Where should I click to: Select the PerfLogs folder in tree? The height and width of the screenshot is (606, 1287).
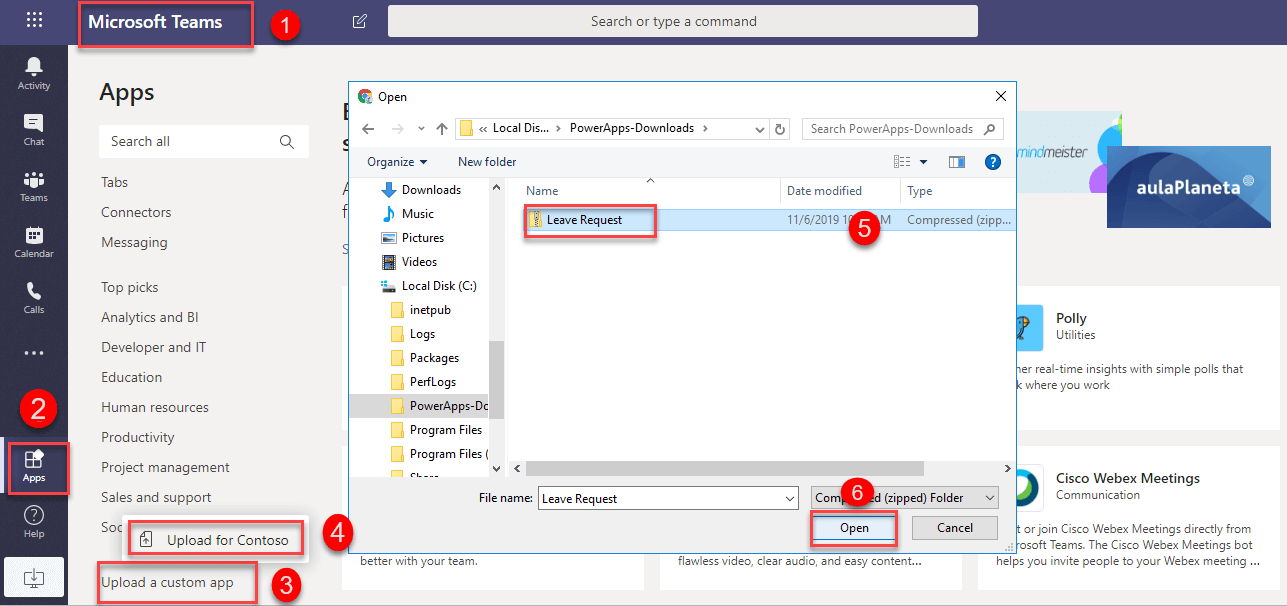pyautogui.click(x=432, y=382)
